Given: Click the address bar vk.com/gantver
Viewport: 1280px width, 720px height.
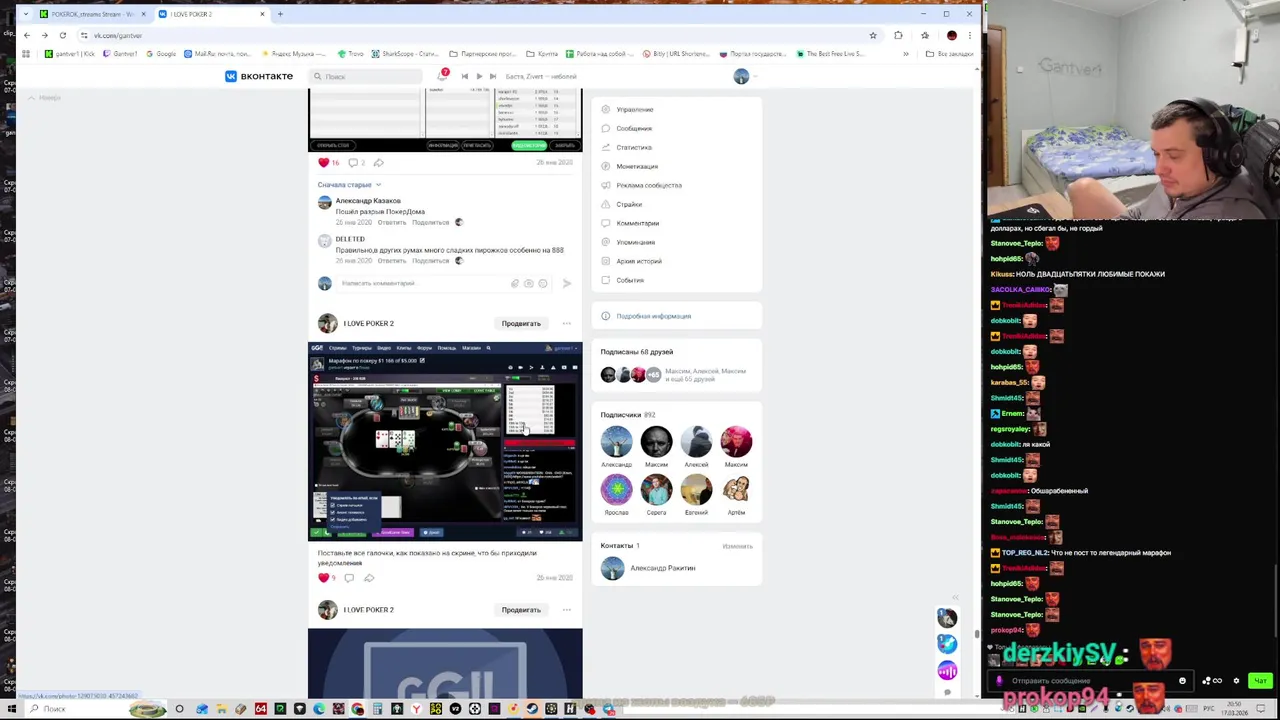Looking at the screenshot, I should tap(118, 35).
